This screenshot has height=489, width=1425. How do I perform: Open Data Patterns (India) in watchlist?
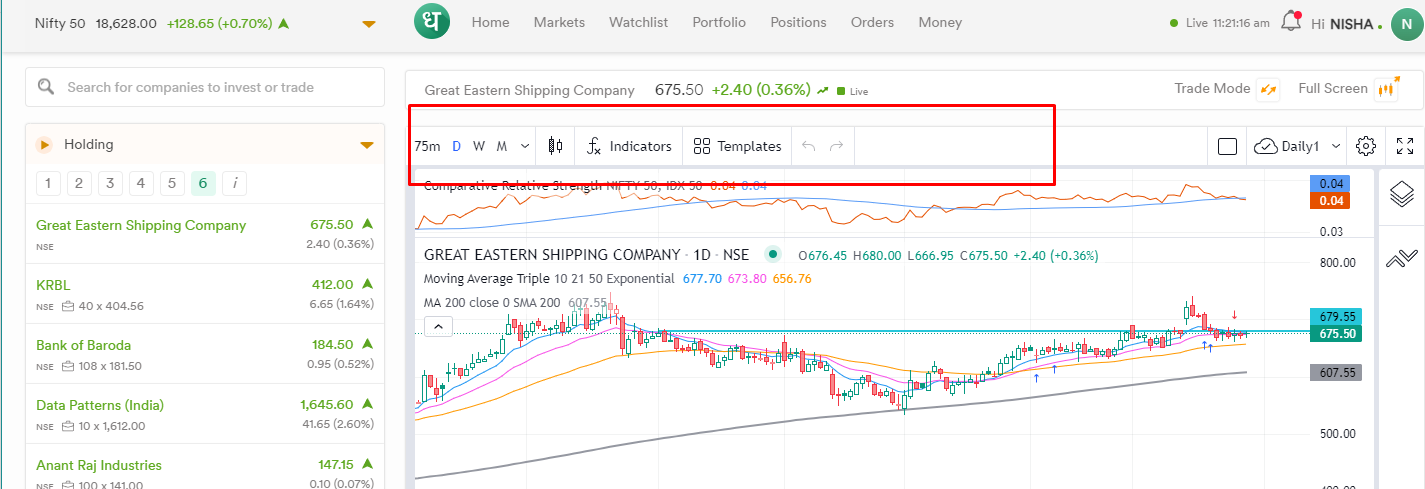[x=205, y=414]
